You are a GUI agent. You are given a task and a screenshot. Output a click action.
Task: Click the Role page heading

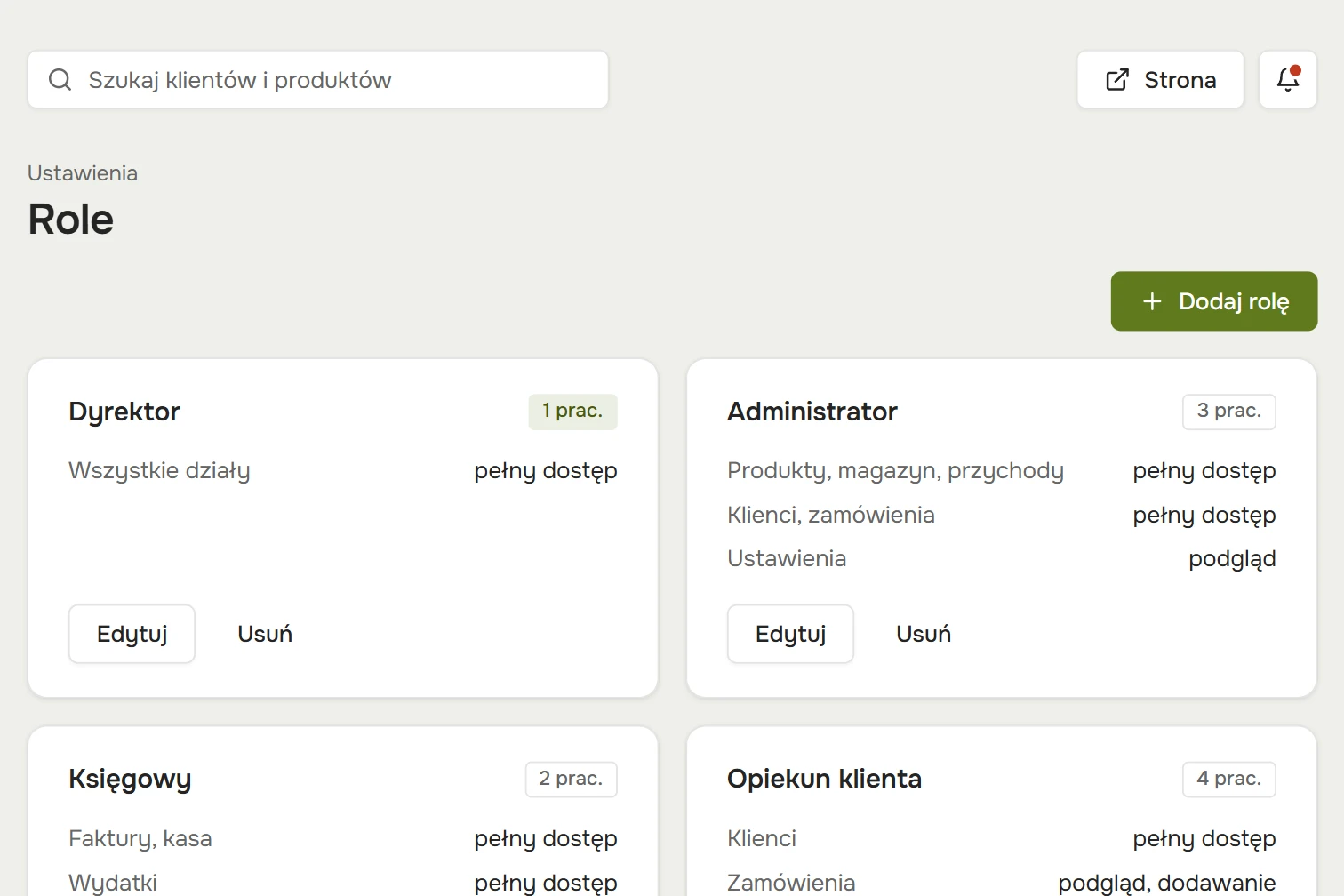[71, 220]
